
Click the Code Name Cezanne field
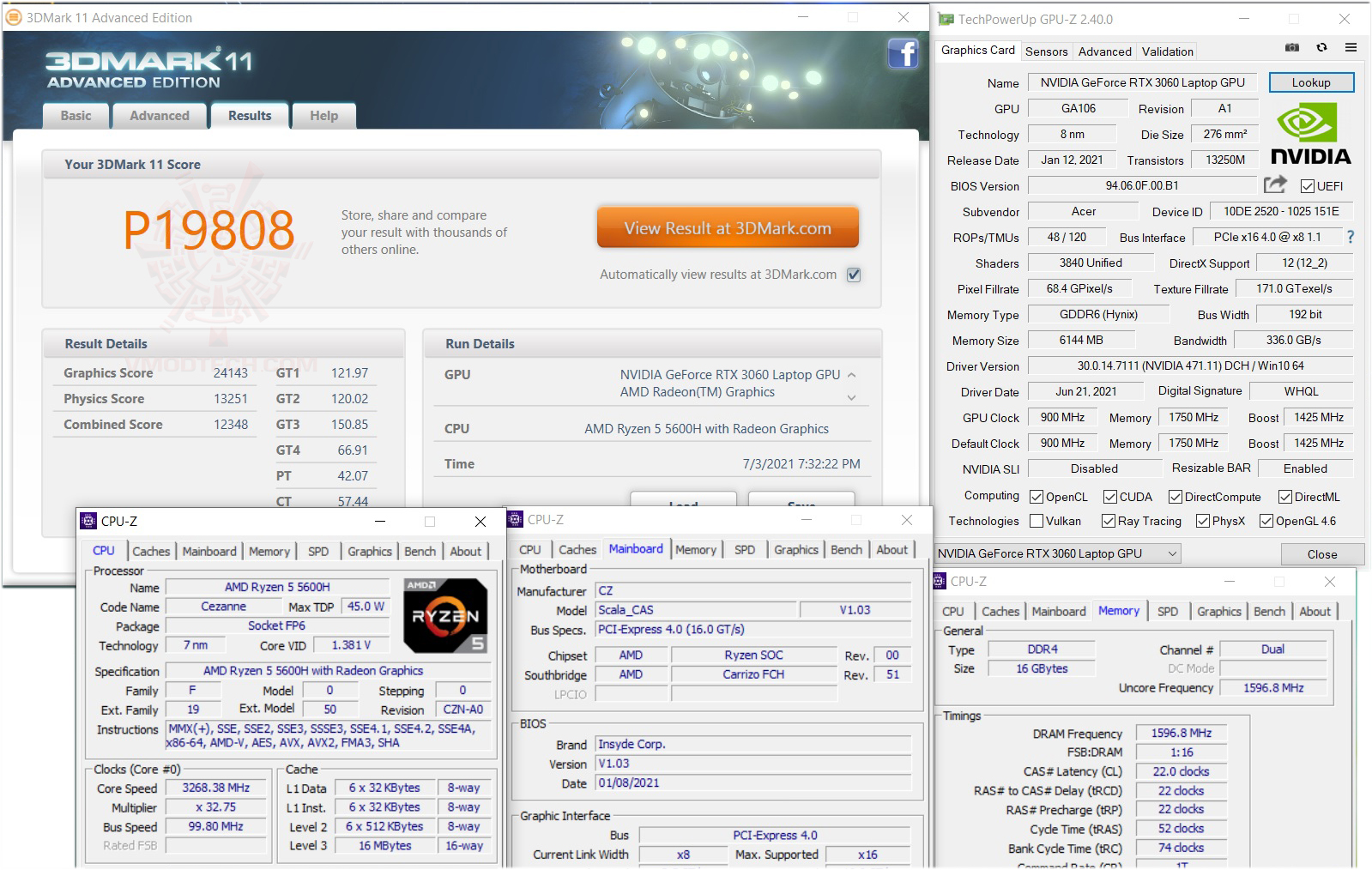pyautogui.click(x=223, y=606)
